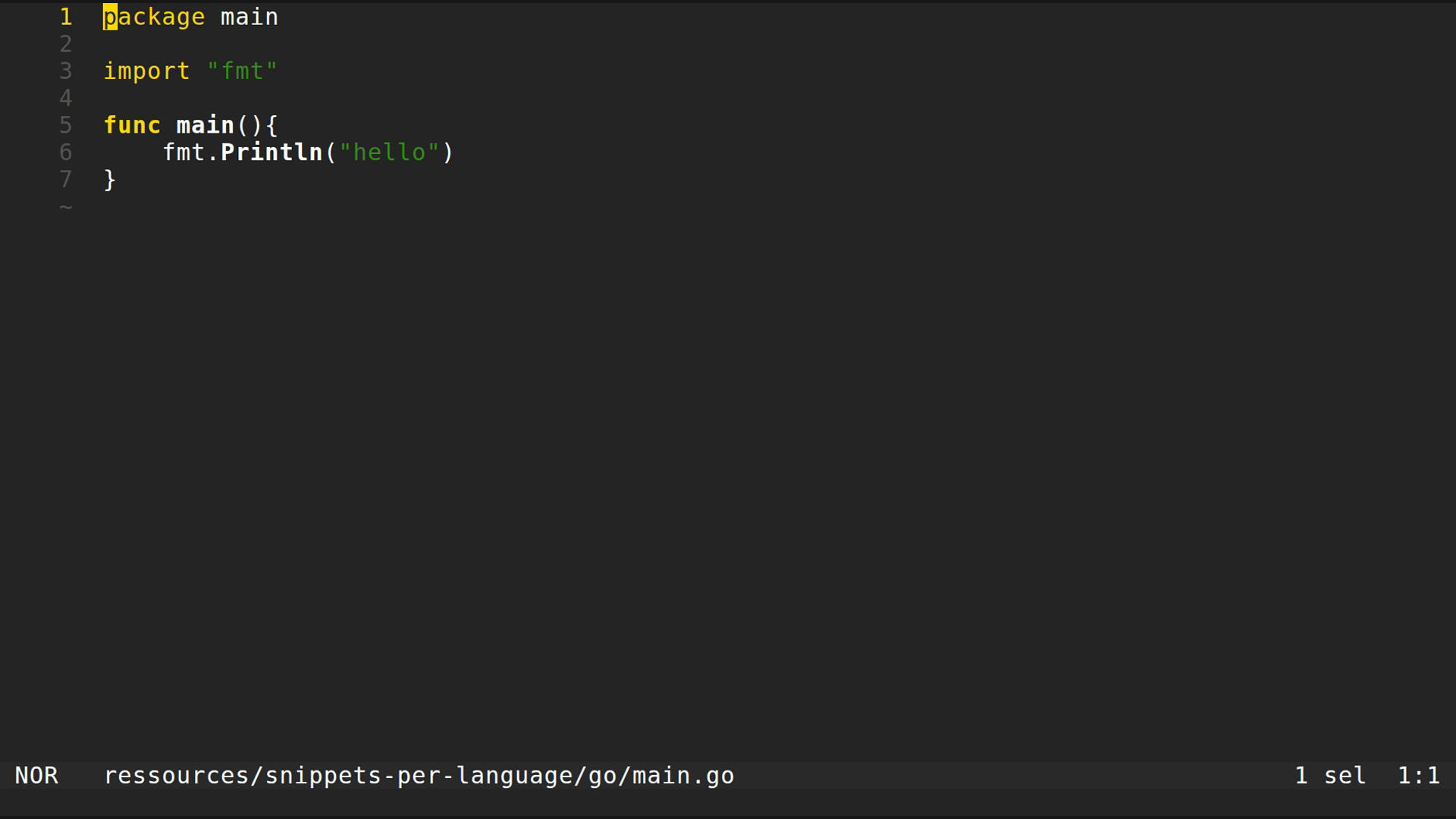Screen dimensions: 1456x819
Task: Click the opening brace on line 5
Action: coord(271,125)
